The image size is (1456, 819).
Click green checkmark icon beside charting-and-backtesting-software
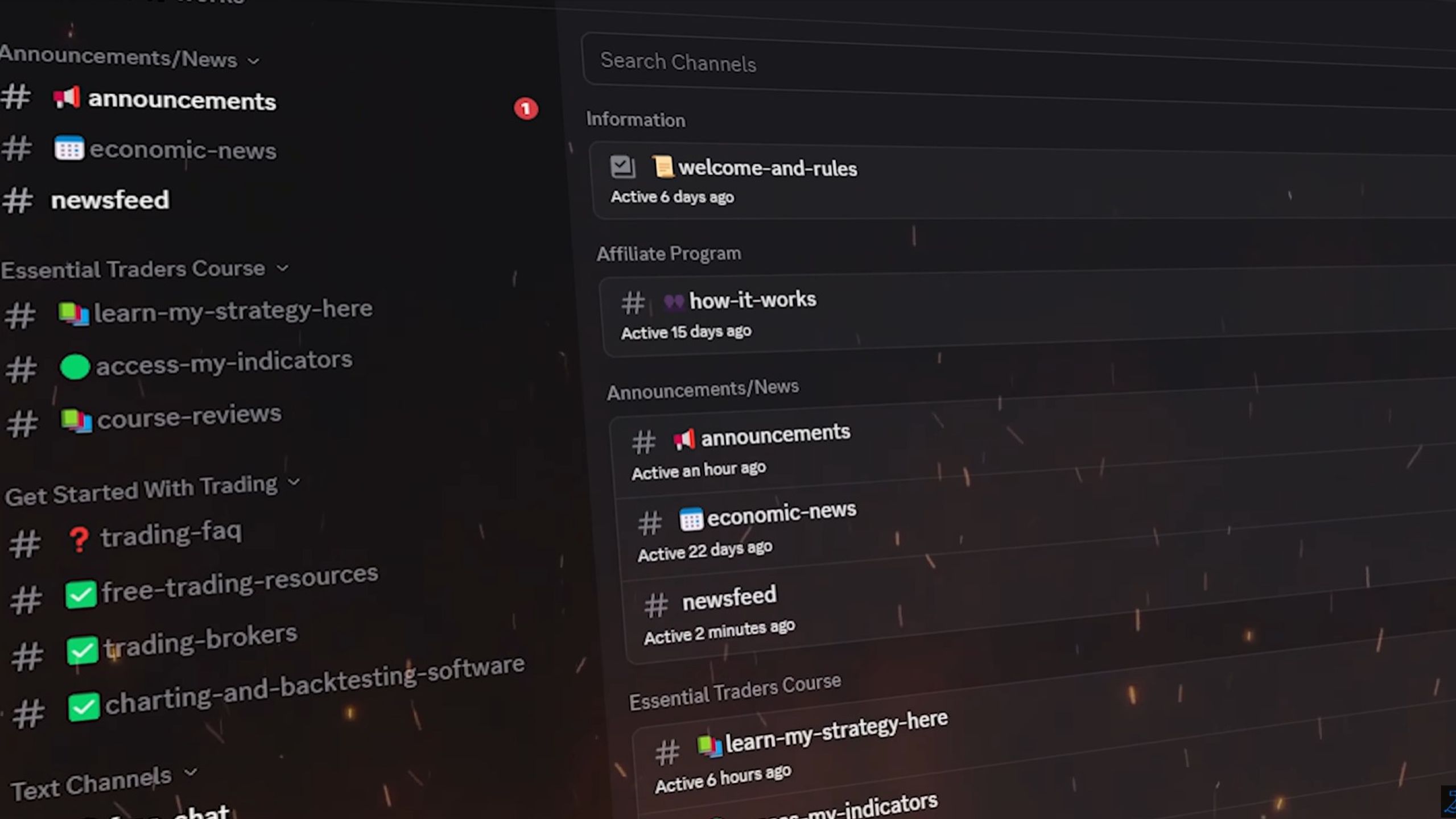(84, 707)
